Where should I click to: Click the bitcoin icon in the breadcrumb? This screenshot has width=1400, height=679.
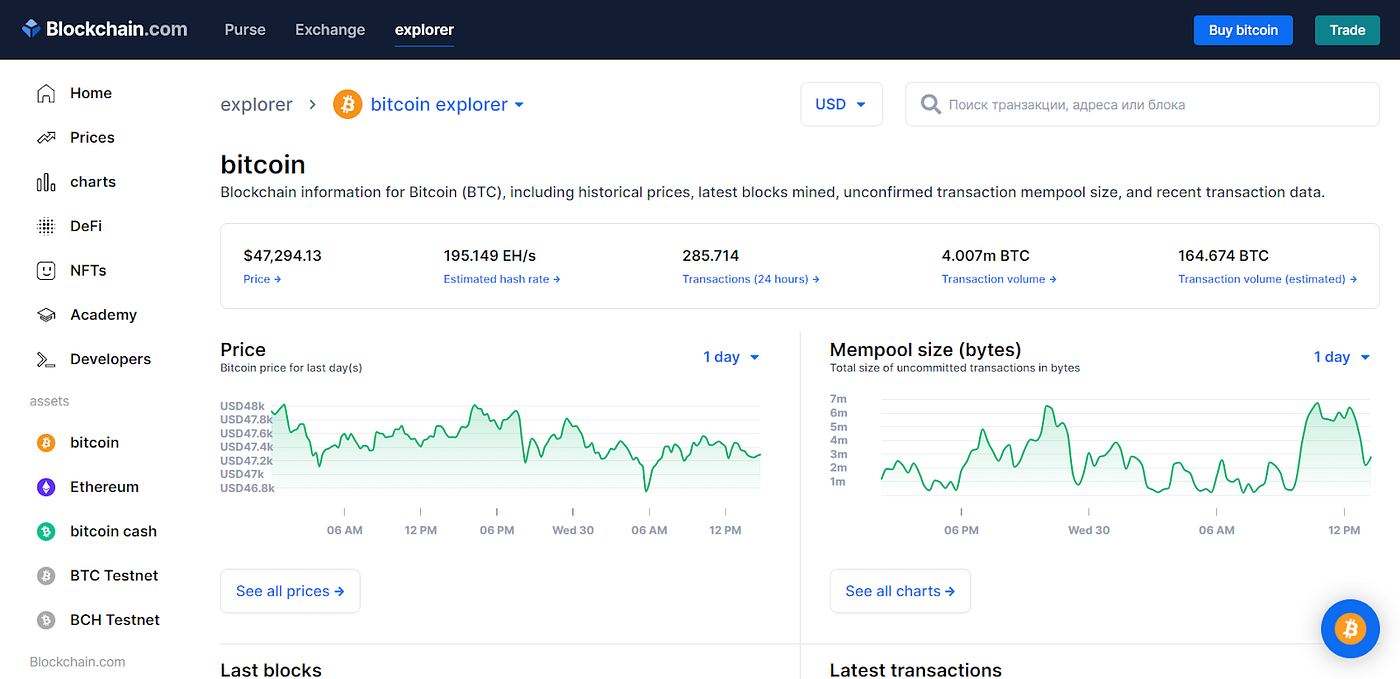point(348,104)
